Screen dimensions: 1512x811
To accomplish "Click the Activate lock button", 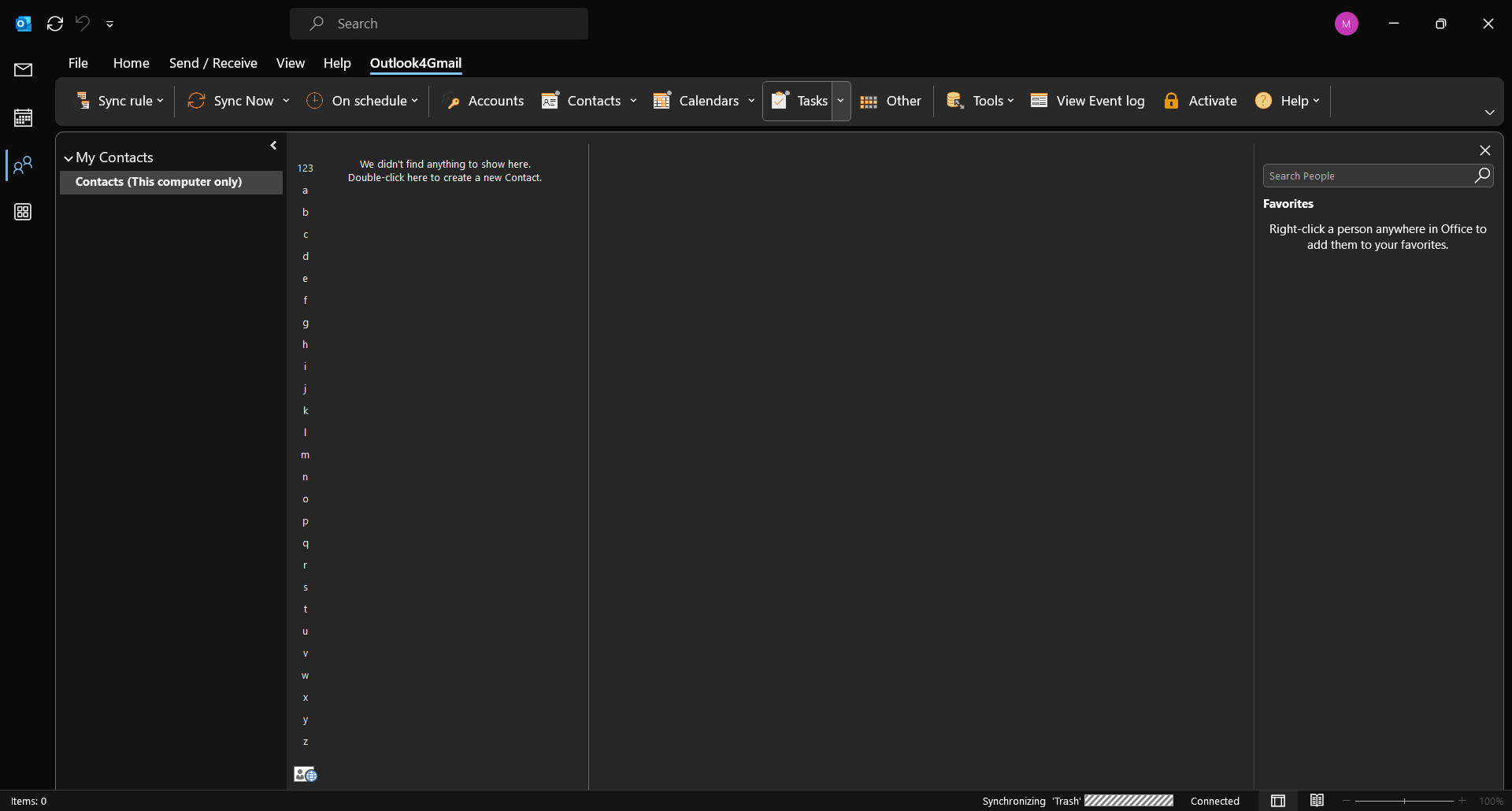I will tap(1200, 101).
